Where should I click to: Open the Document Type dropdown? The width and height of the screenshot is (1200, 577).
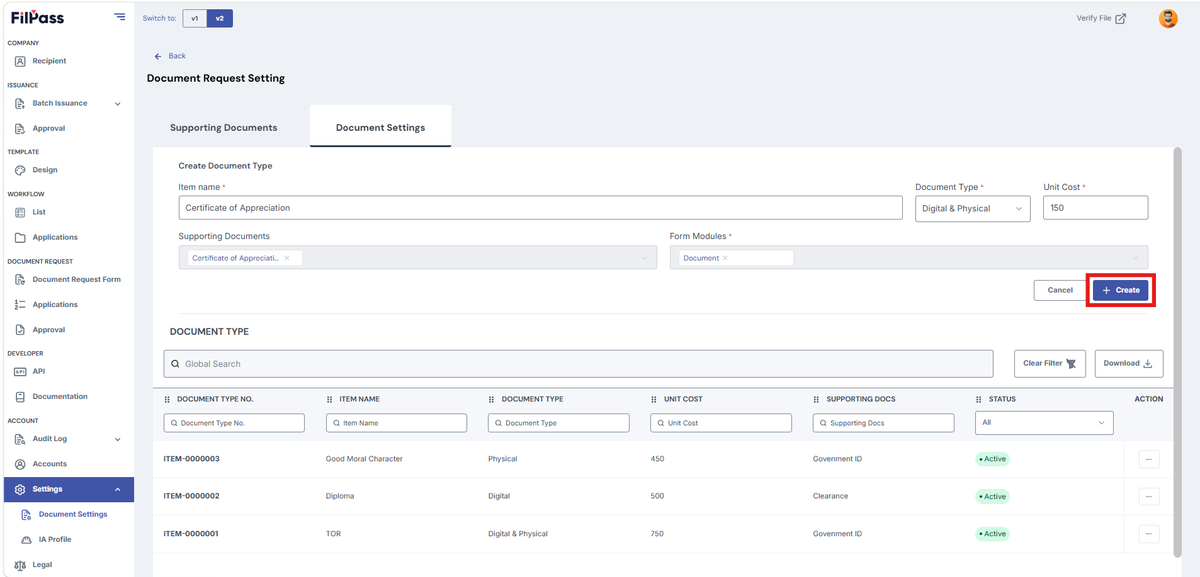pyautogui.click(x=973, y=208)
